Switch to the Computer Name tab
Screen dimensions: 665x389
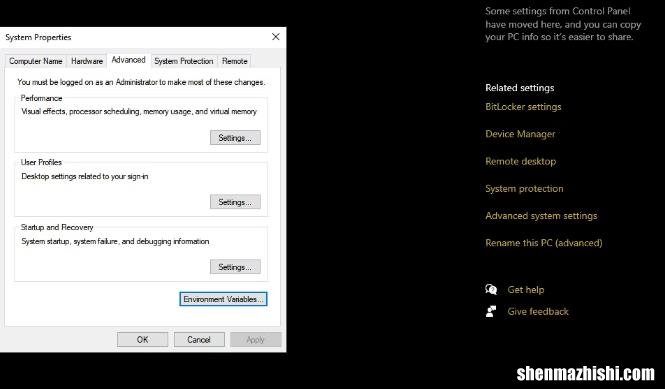point(36,61)
